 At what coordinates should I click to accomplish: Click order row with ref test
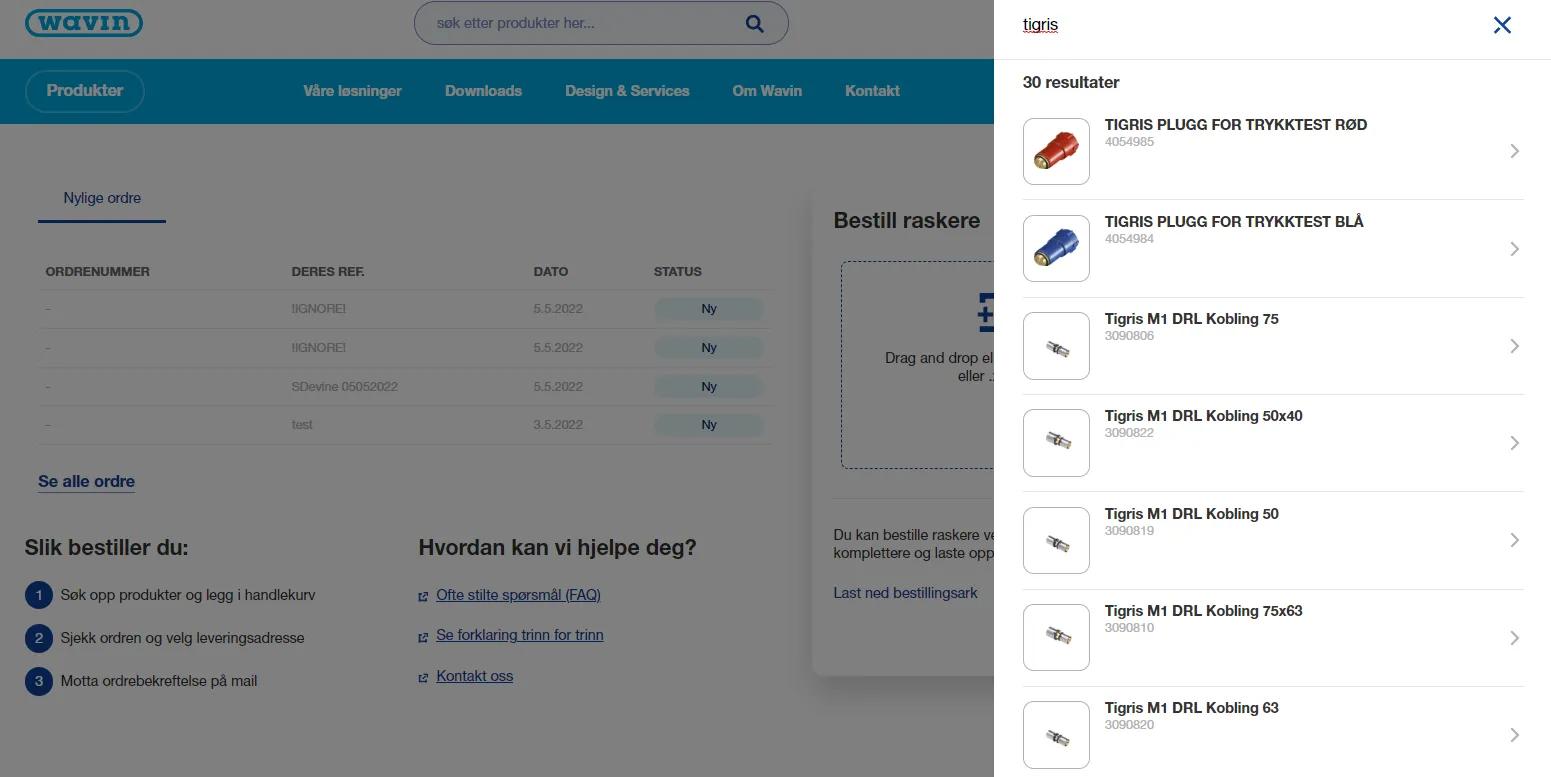(405, 425)
